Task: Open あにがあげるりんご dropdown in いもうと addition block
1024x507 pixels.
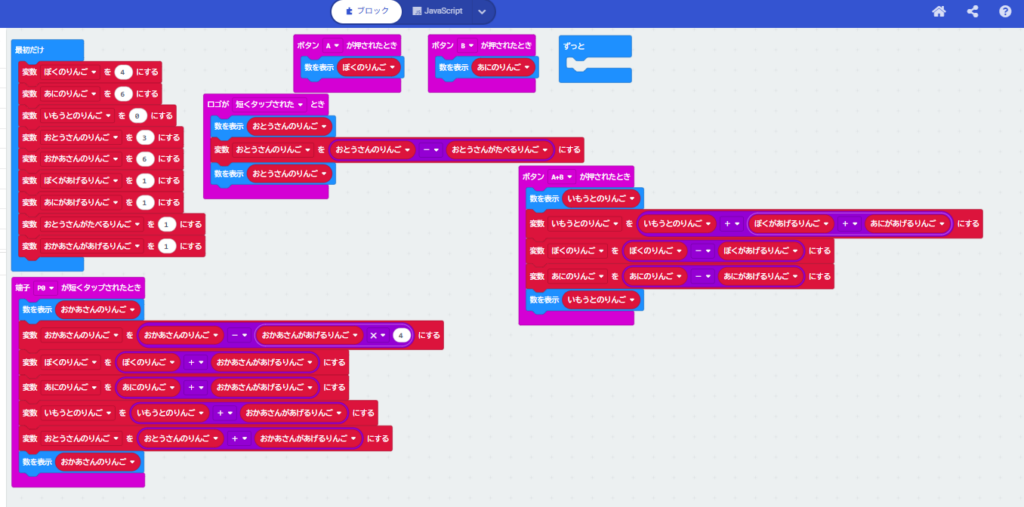Action: click(x=908, y=223)
